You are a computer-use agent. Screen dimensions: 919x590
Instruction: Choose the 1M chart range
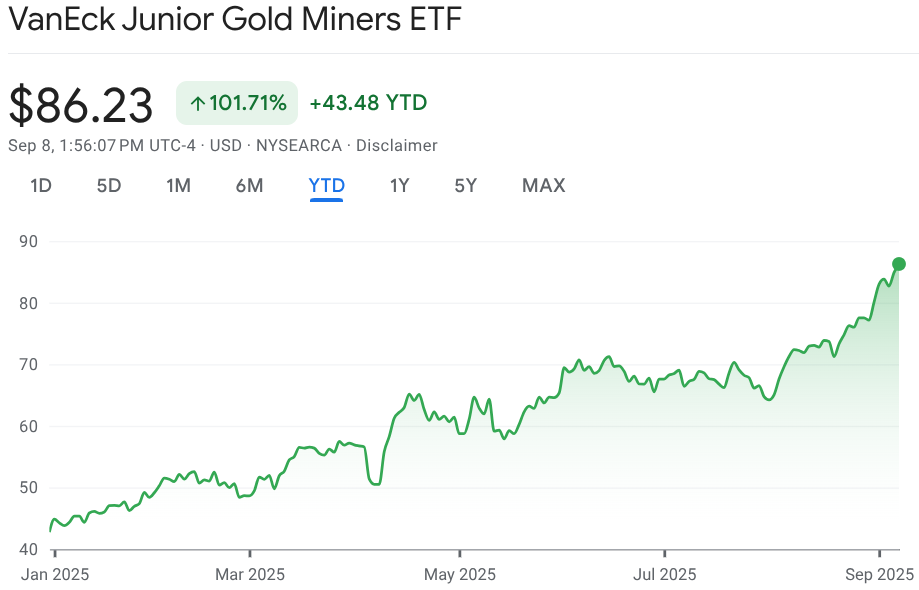point(178,185)
